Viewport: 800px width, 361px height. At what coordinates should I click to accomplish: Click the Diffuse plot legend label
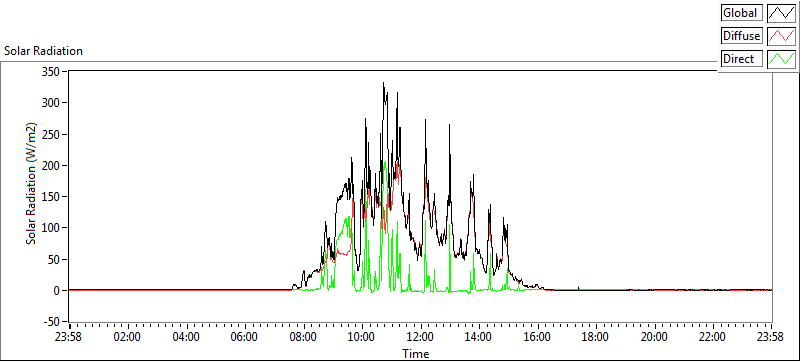741,36
